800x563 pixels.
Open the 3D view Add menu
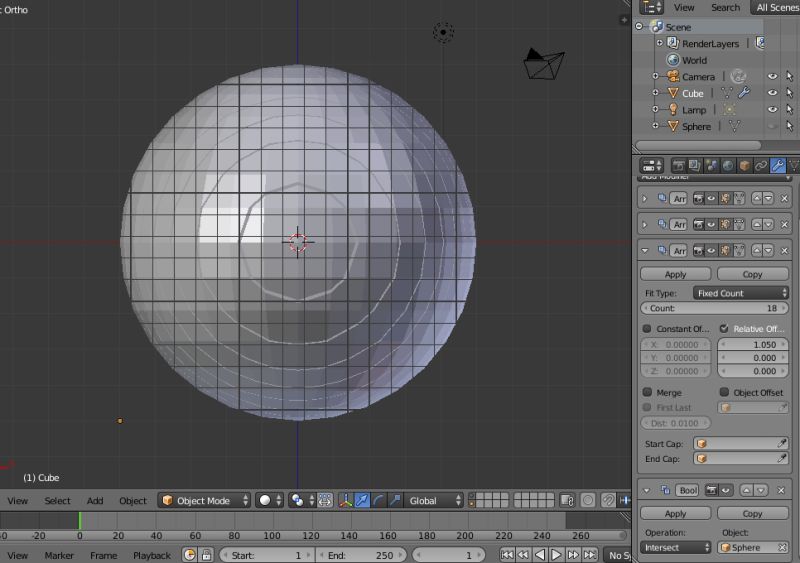click(95, 501)
